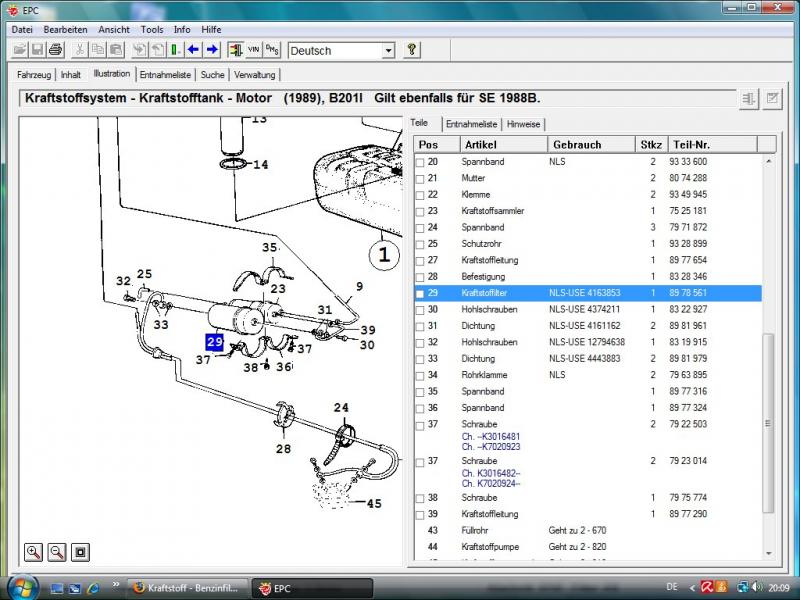
Task: Switch to the Fahrzeug tab
Action: tap(34, 75)
